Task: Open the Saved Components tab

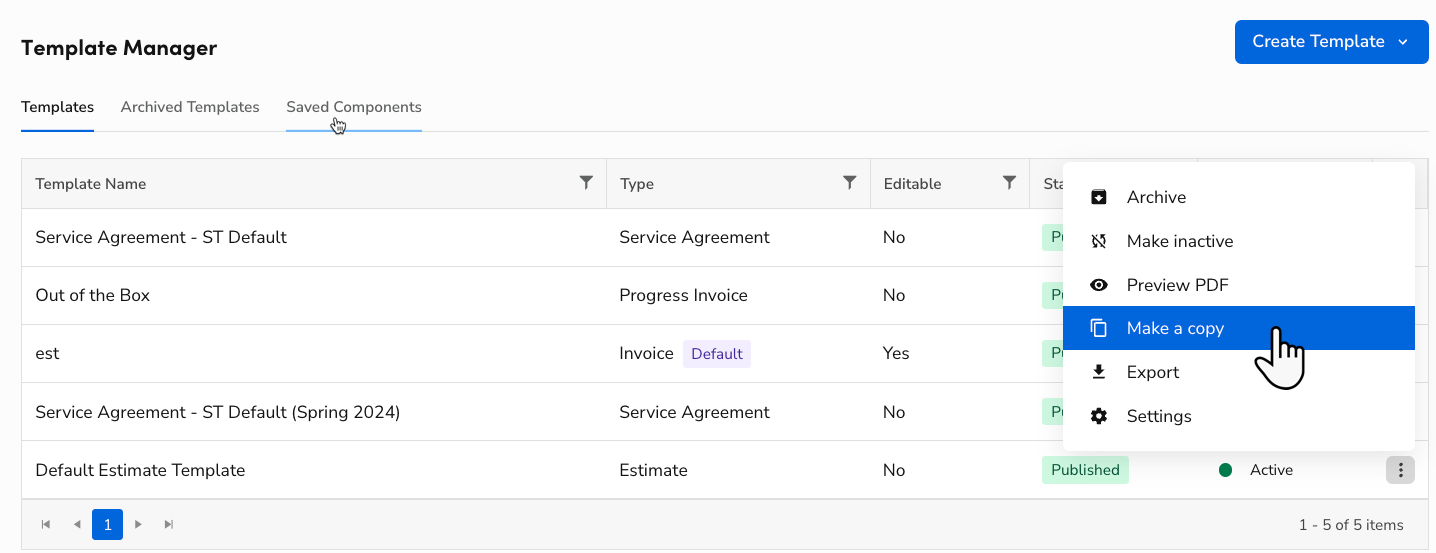Action: coord(354,107)
